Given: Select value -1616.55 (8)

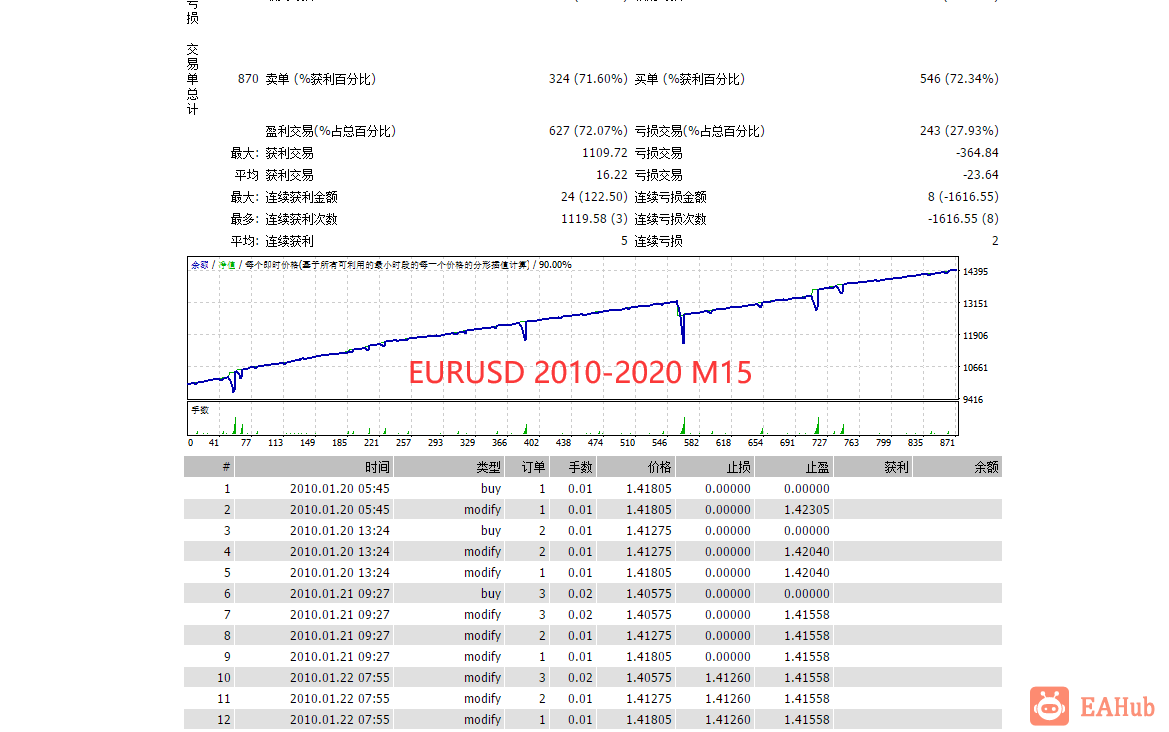Looking at the screenshot, I should point(963,219).
